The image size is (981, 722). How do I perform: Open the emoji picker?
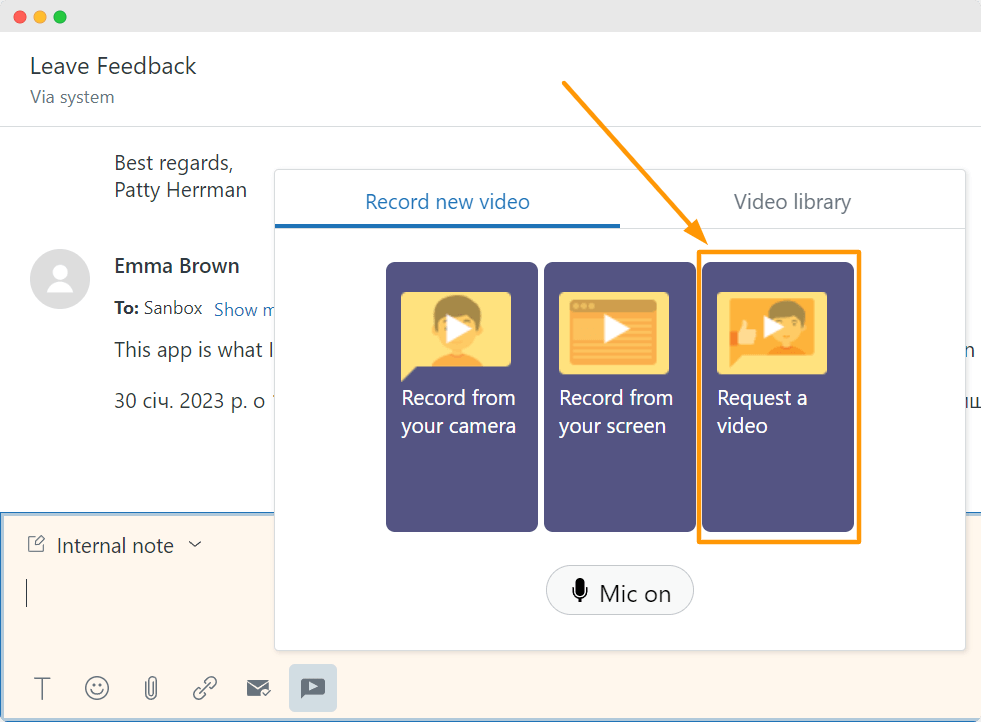pos(97,688)
